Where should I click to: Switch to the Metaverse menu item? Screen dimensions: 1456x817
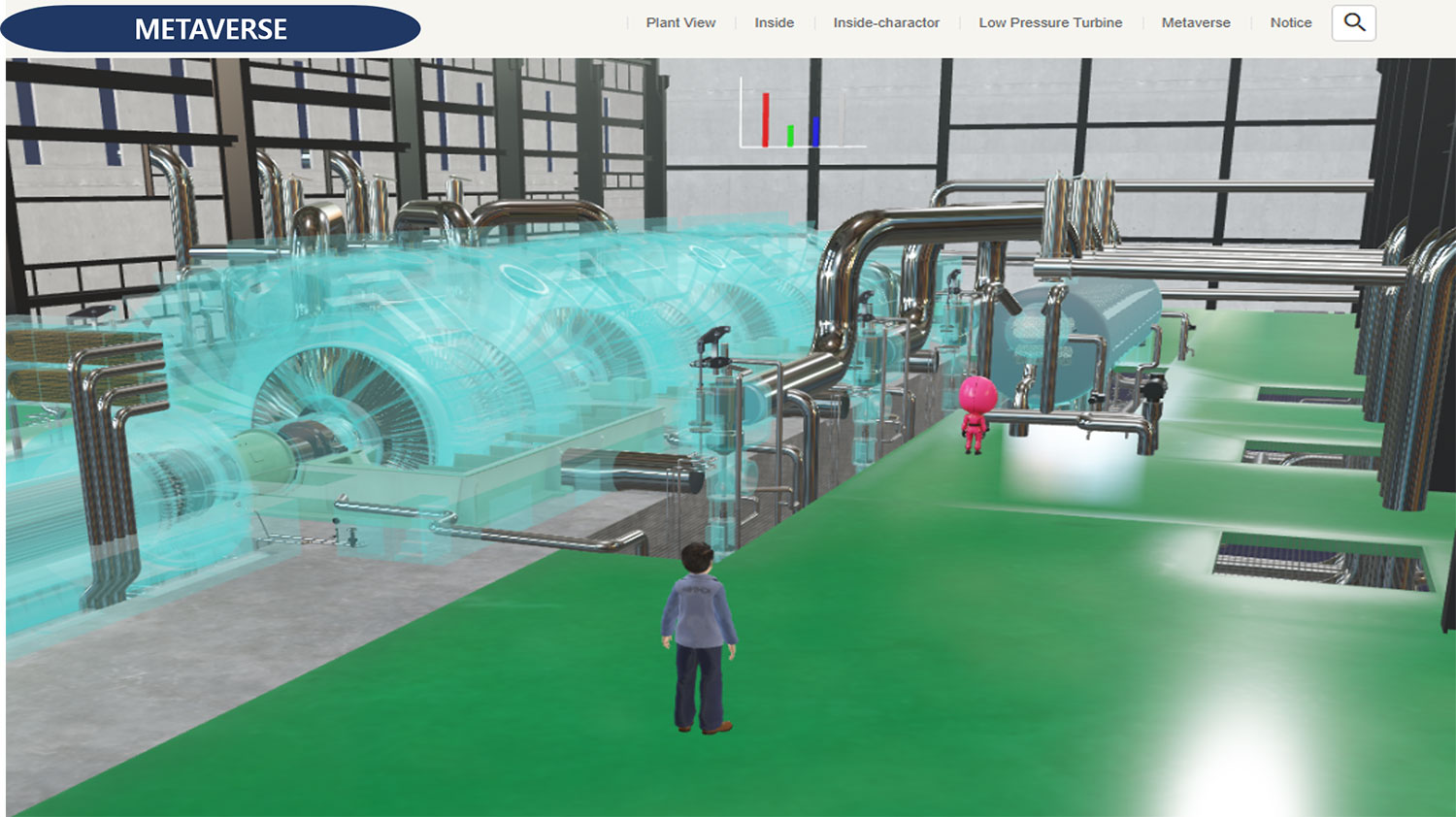[1195, 22]
